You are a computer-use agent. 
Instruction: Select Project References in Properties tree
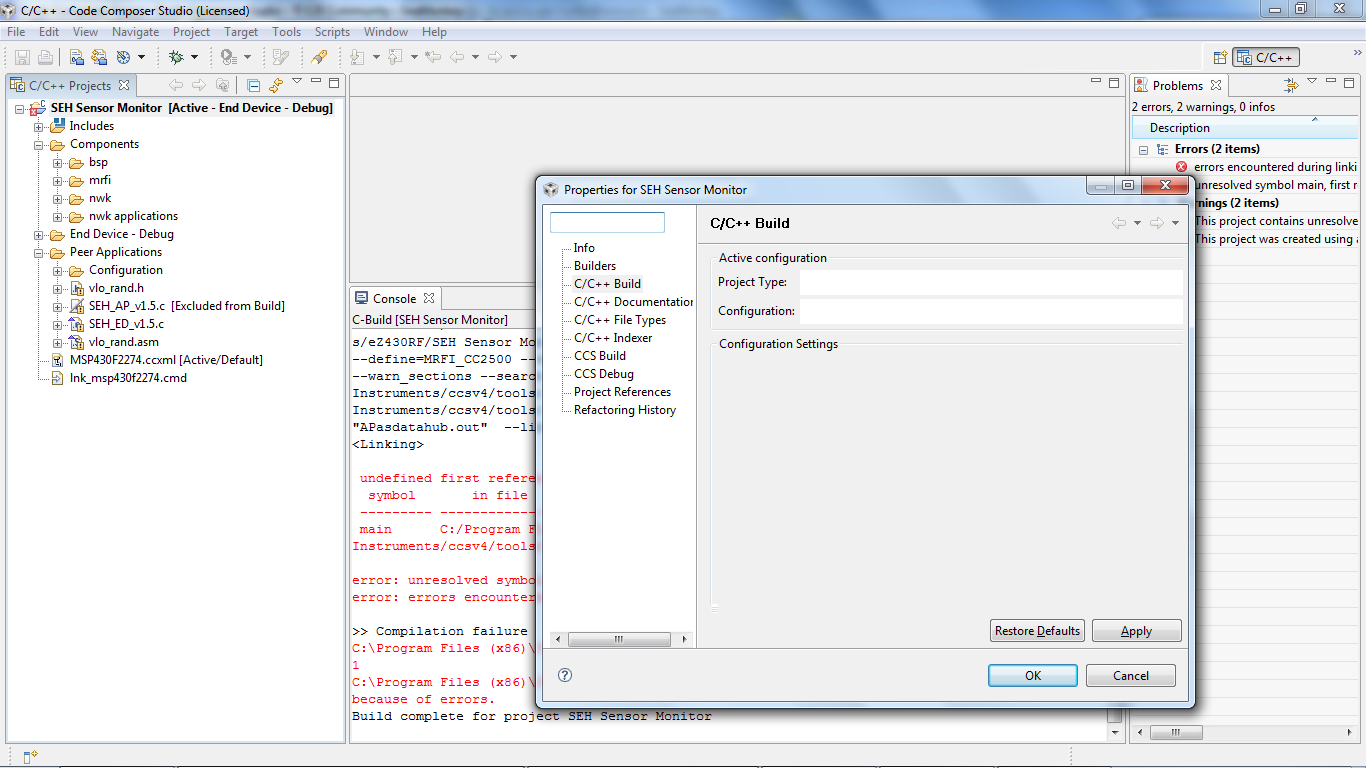pos(622,392)
